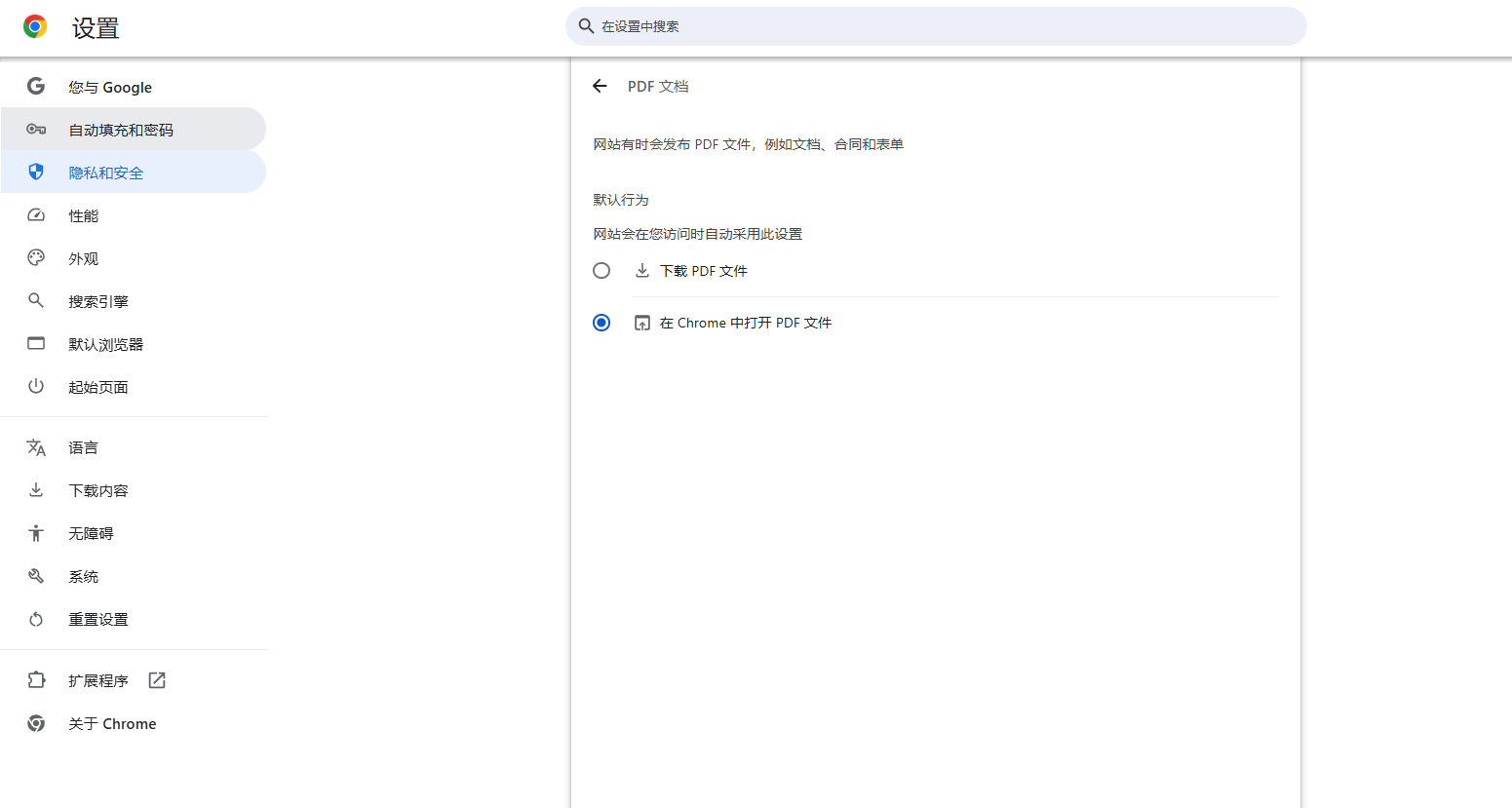The image size is (1512, 808).
Task: Open 重置设置 section
Action: coord(134,619)
